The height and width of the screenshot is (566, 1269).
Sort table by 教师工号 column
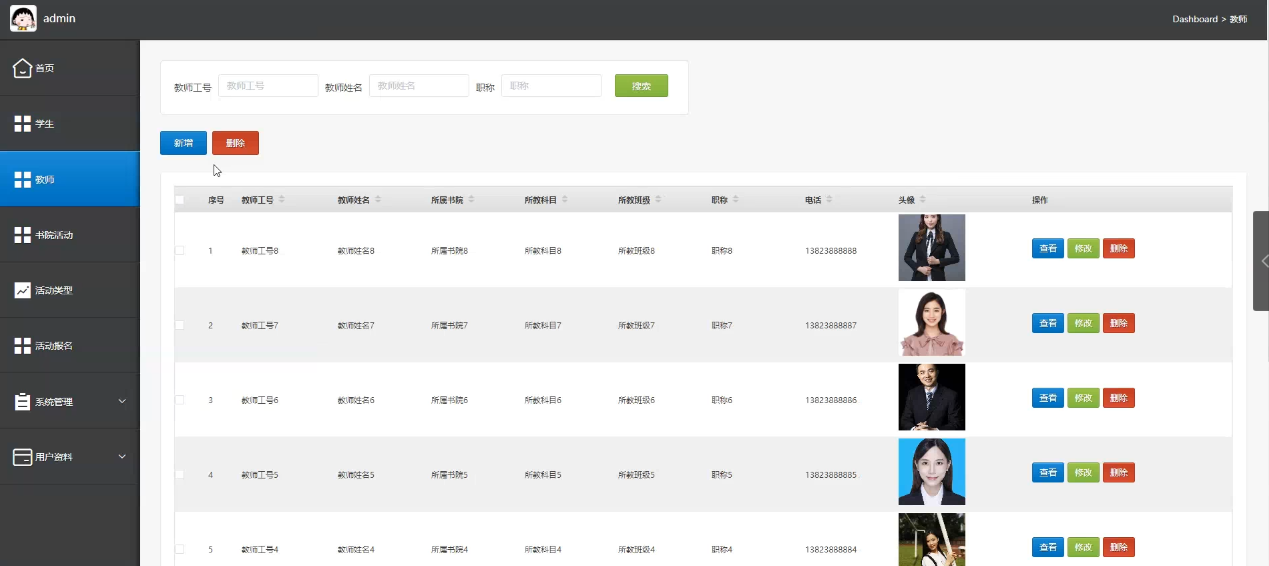pyautogui.click(x=282, y=200)
